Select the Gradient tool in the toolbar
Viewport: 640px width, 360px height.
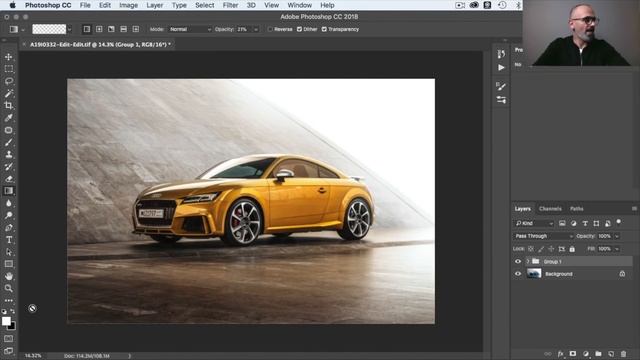click(9, 191)
